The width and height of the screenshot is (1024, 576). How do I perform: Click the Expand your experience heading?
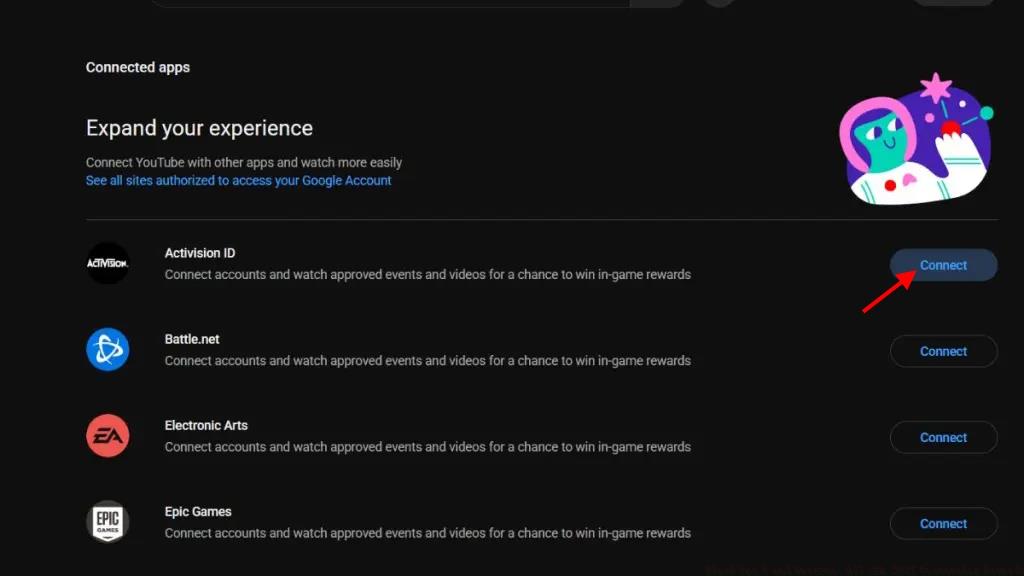198,128
